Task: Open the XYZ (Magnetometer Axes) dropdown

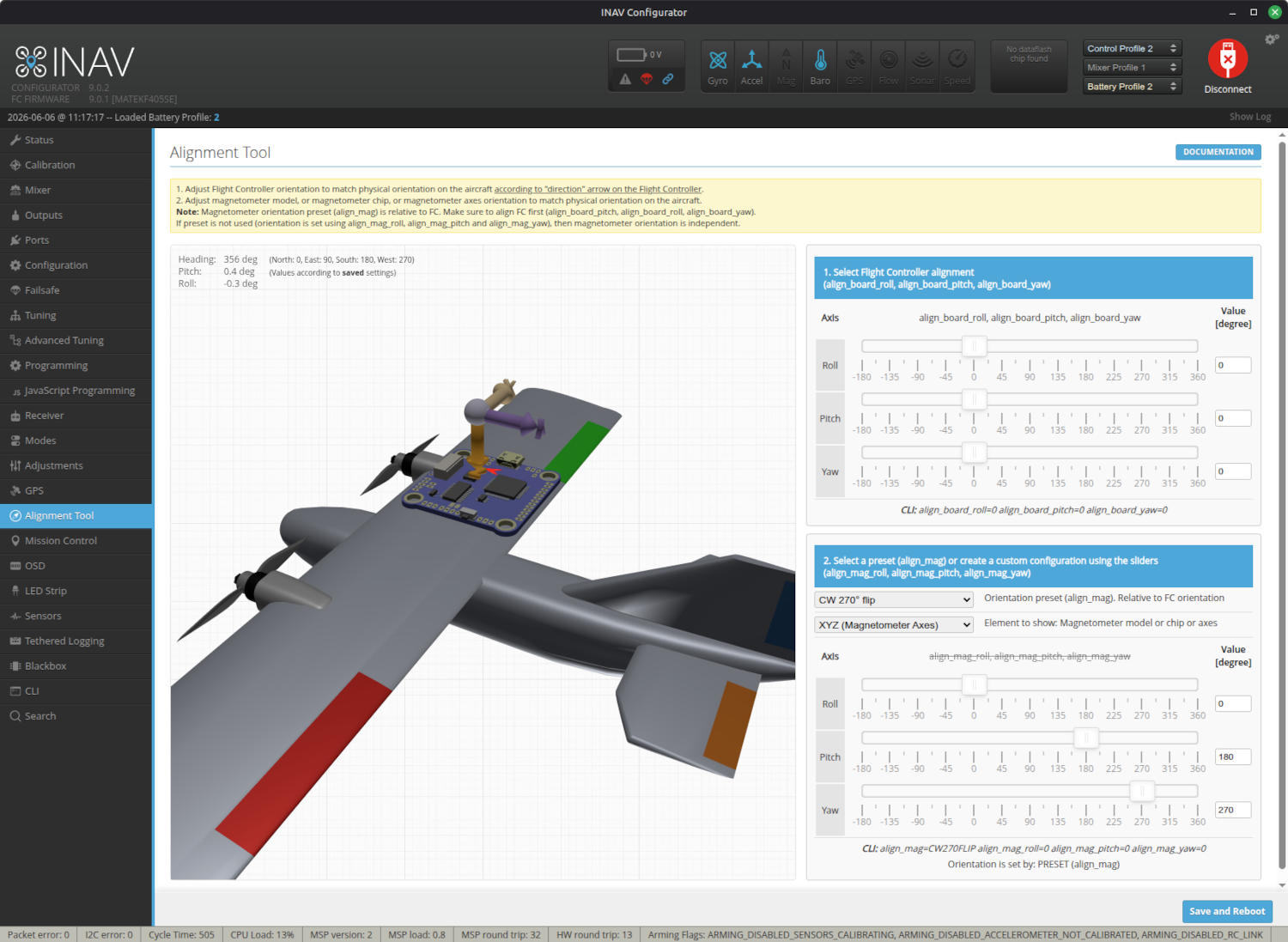Action: (894, 625)
